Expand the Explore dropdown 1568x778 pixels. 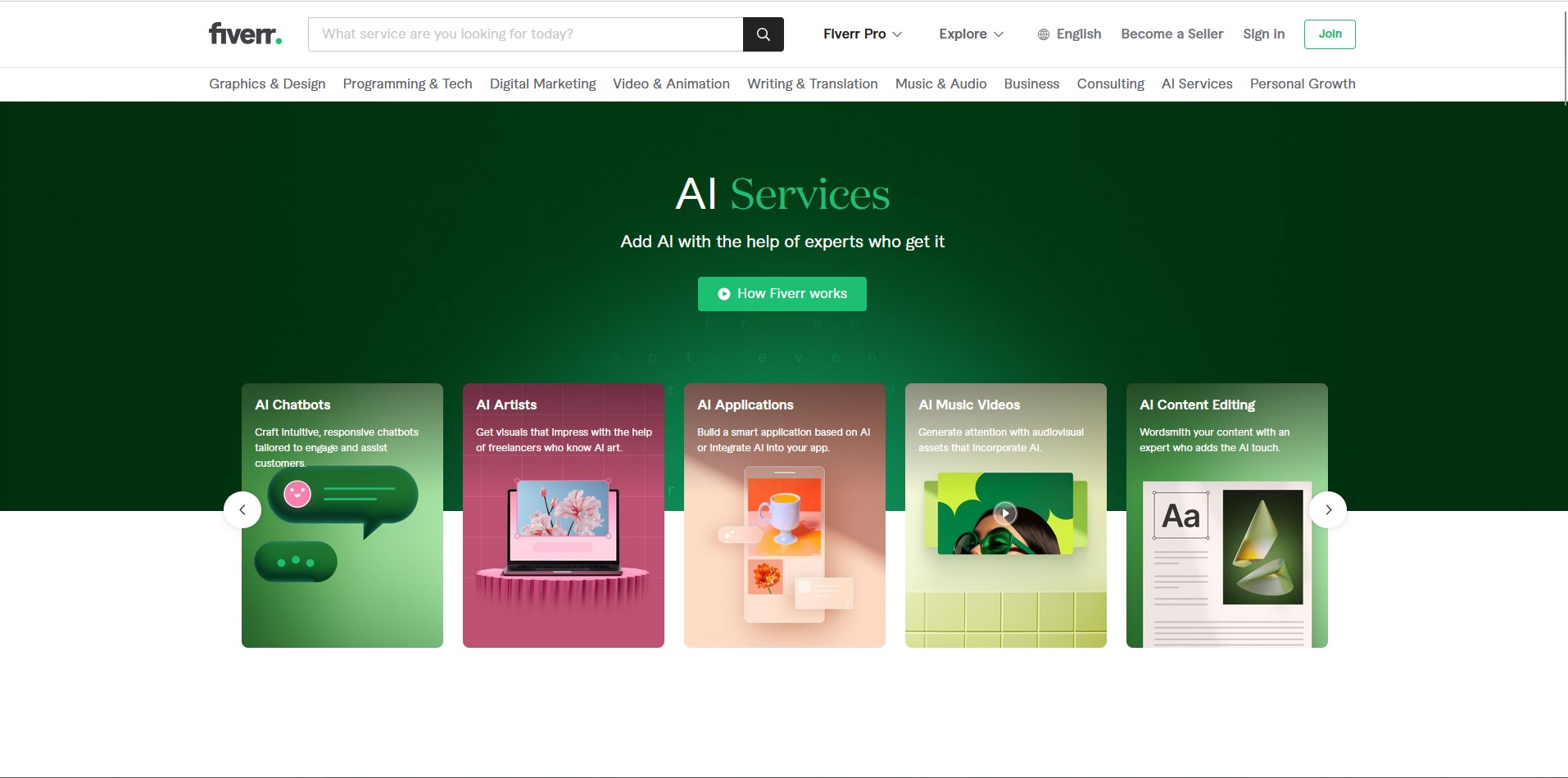click(971, 34)
